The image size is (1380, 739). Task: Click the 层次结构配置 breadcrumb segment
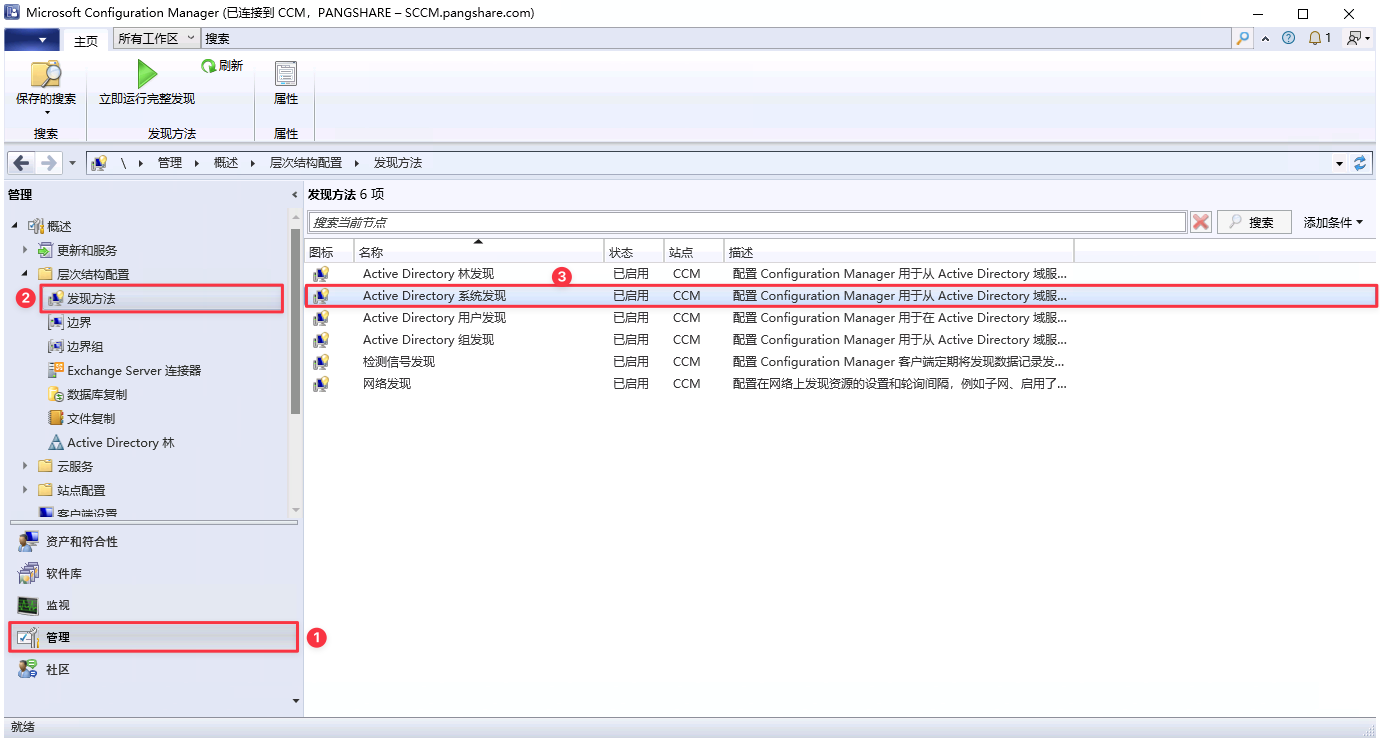(x=306, y=163)
